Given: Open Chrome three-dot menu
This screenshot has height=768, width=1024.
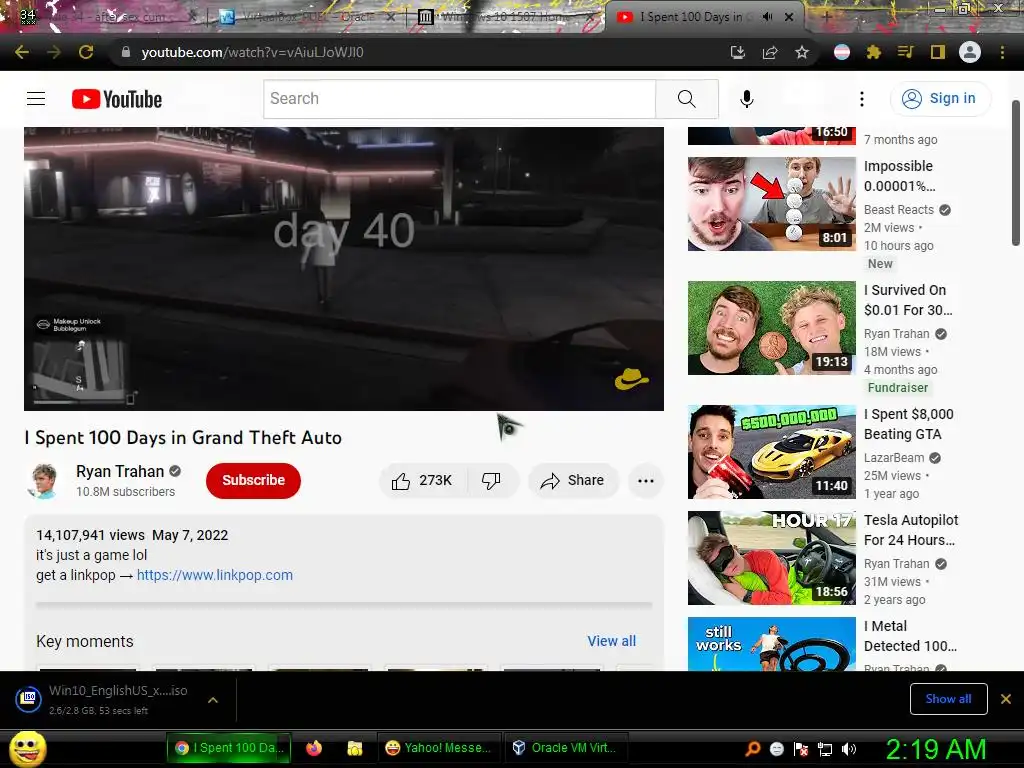Looking at the screenshot, I should [x=1002, y=52].
